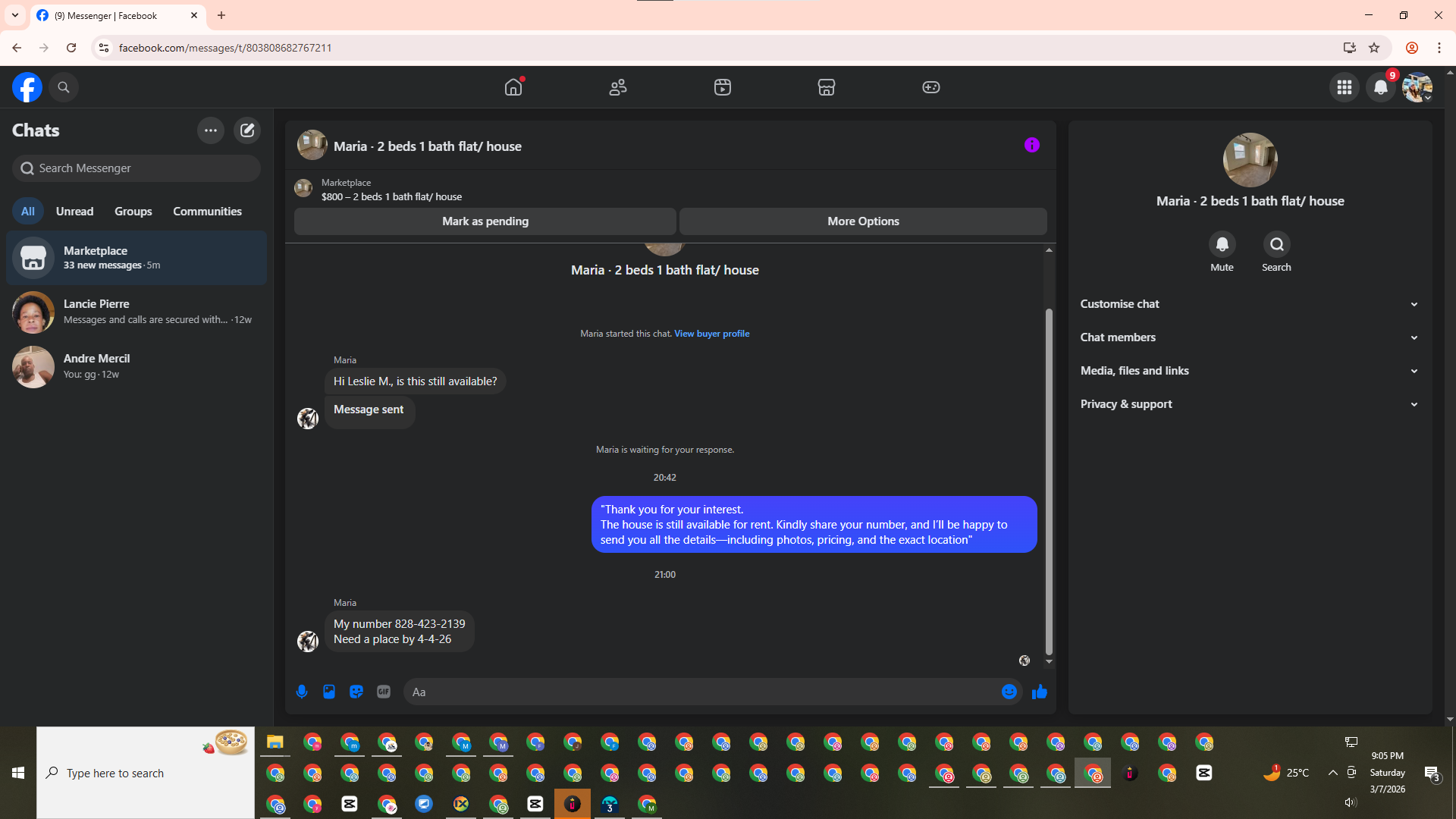
Task: Record a voice clip with microphone icon
Action: [x=302, y=692]
